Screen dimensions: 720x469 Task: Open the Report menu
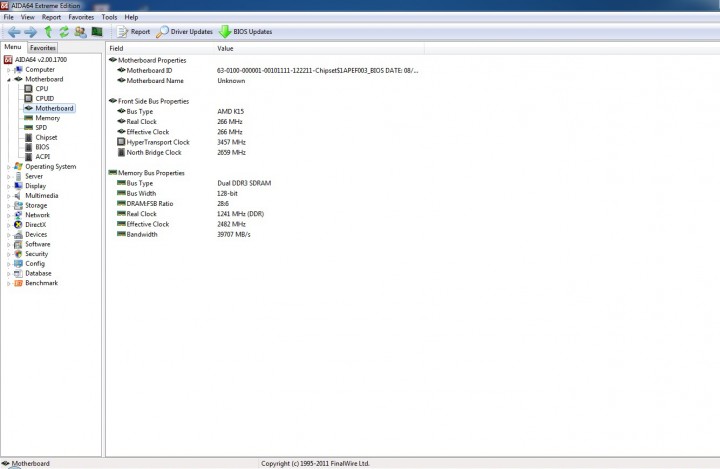point(51,17)
